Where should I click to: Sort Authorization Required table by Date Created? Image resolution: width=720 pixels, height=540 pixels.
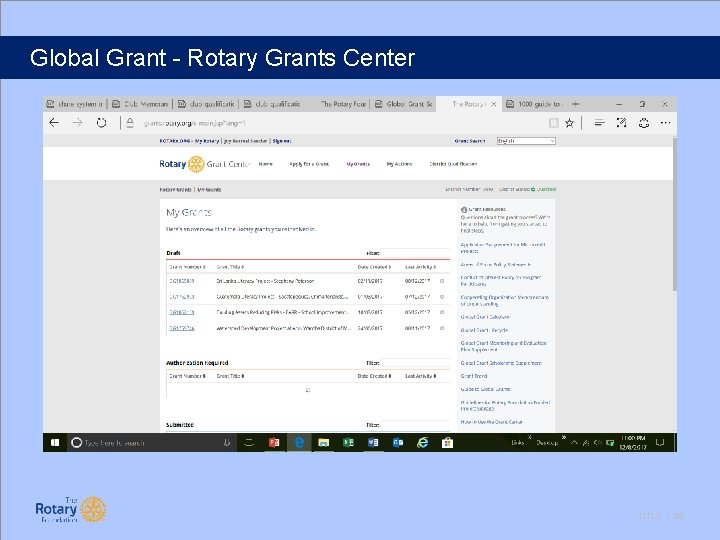(x=374, y=376)
